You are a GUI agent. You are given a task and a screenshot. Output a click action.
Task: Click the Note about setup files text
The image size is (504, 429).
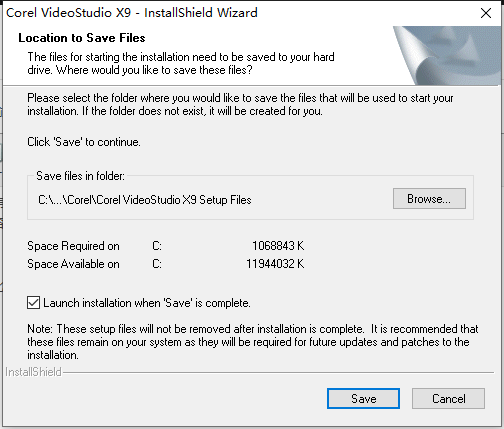coord(253,342)
